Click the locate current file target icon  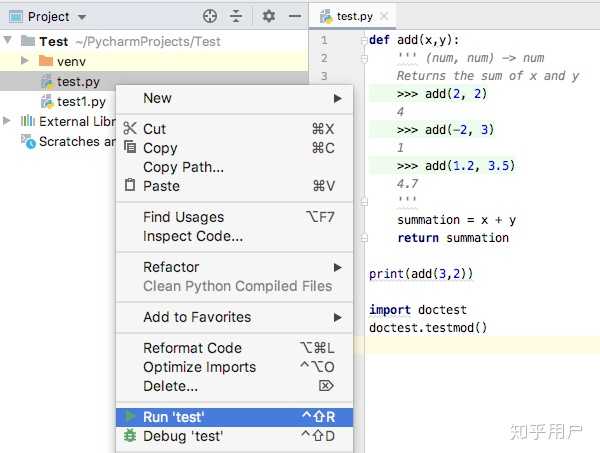point(210,16)
